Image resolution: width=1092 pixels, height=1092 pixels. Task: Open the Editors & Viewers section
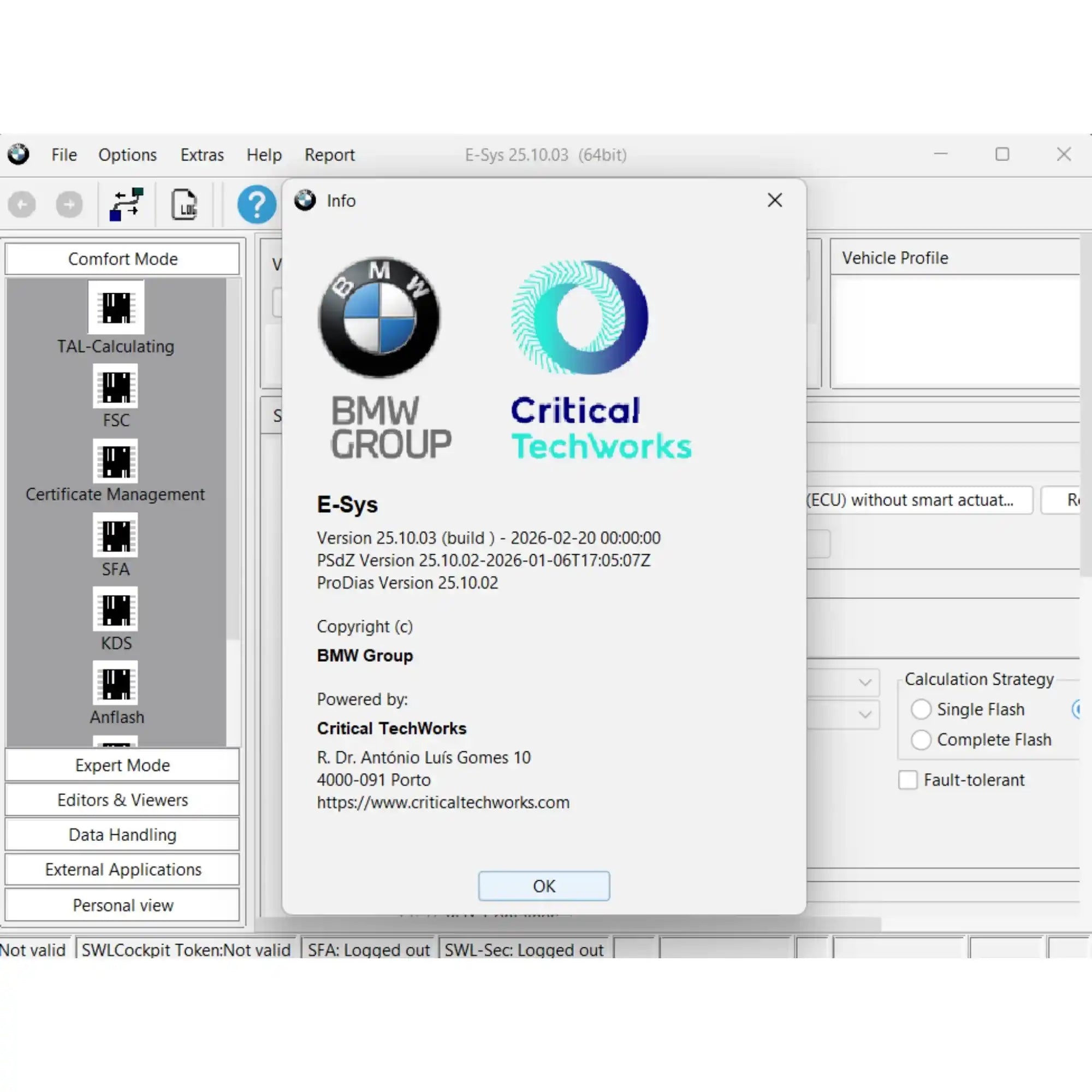pyautogui.click(x=122, y=800)
